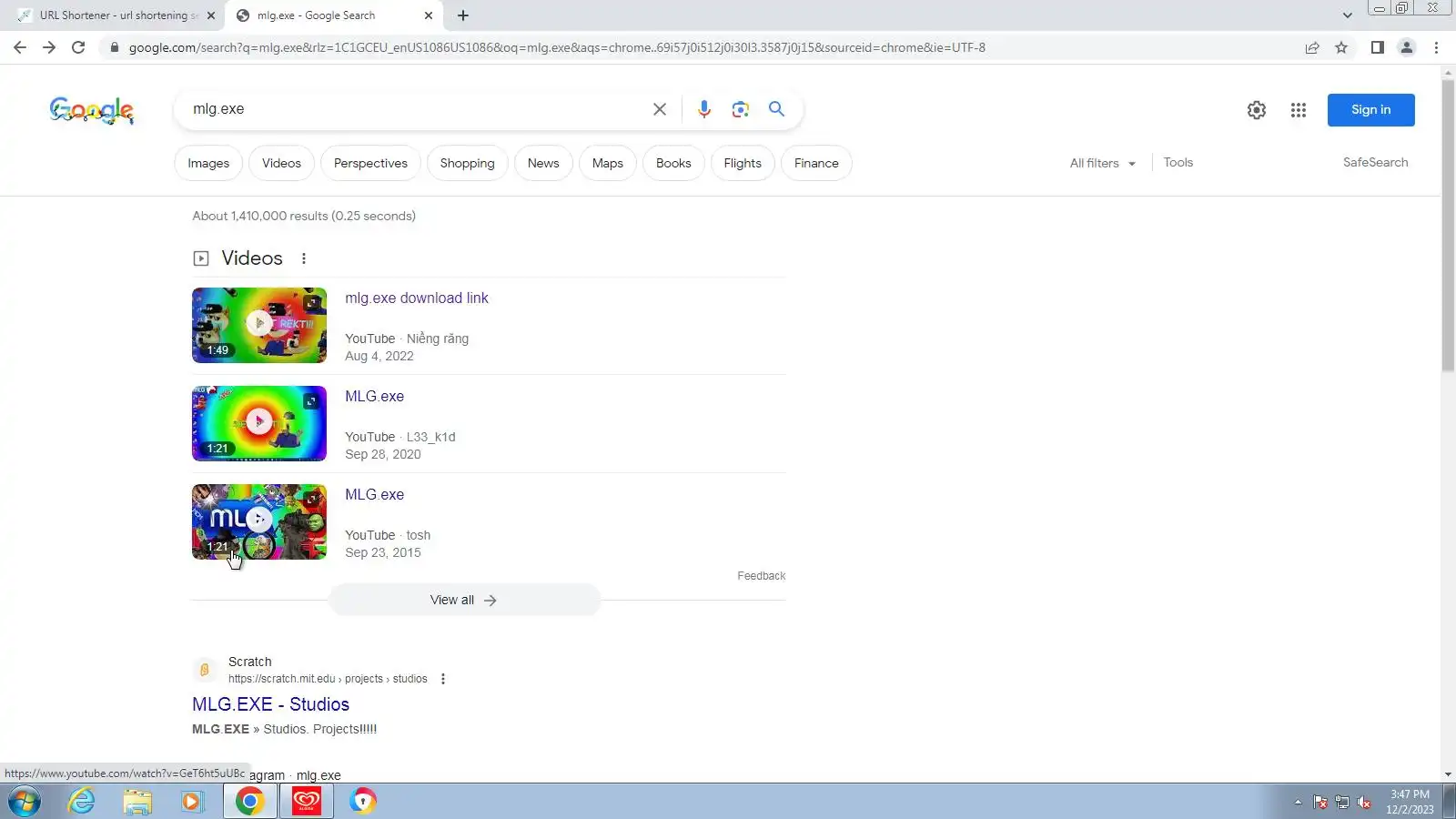The image size is (1456, 819).
Task: Clear the search box with the X
Action: 660,109
